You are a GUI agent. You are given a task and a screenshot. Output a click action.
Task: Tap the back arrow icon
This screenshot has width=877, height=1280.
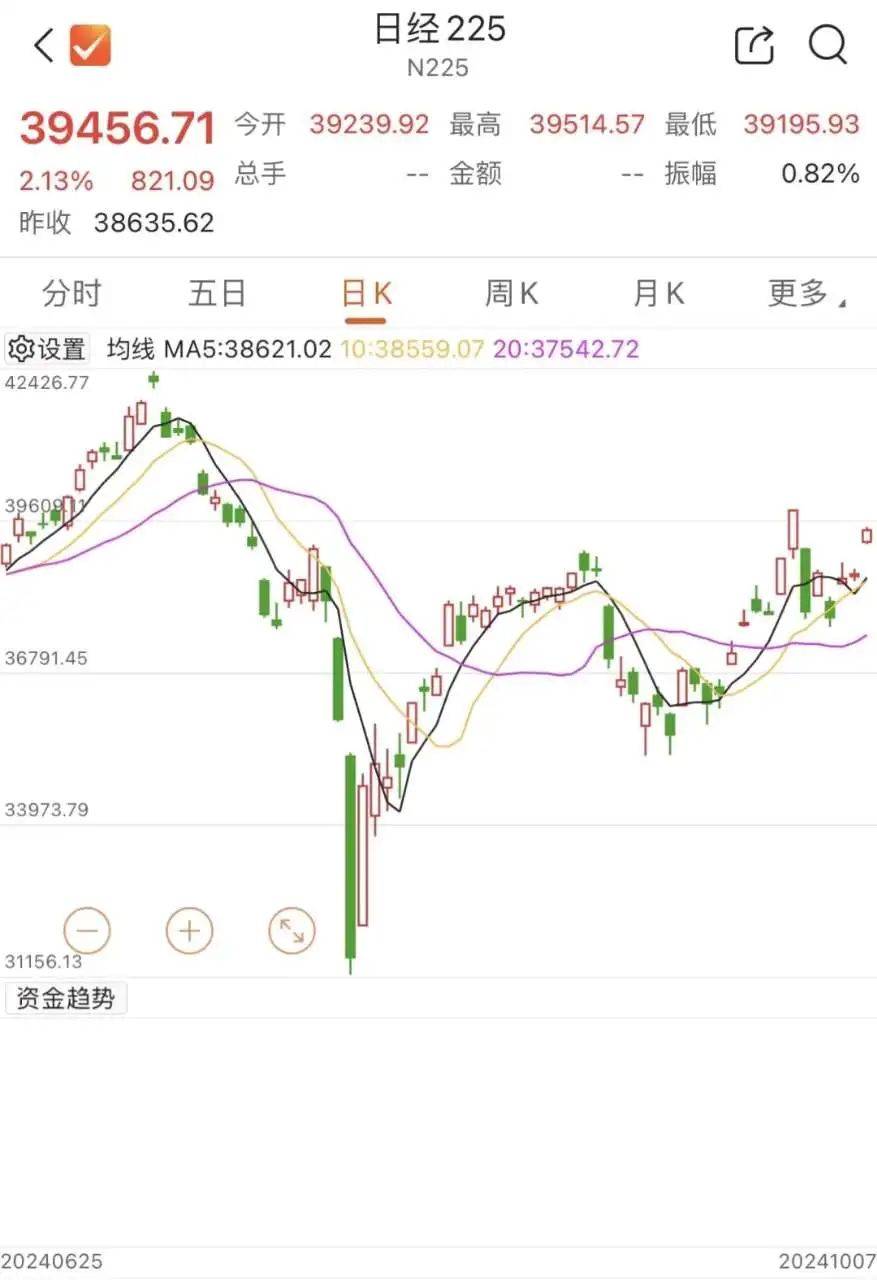pyautogui.click(x=43, y=46)
